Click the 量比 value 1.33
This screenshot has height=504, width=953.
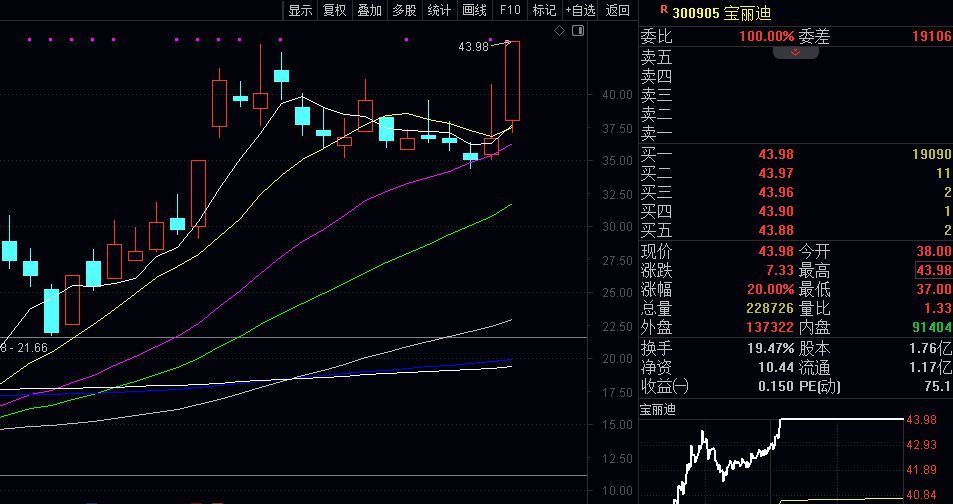coord(938,308)
